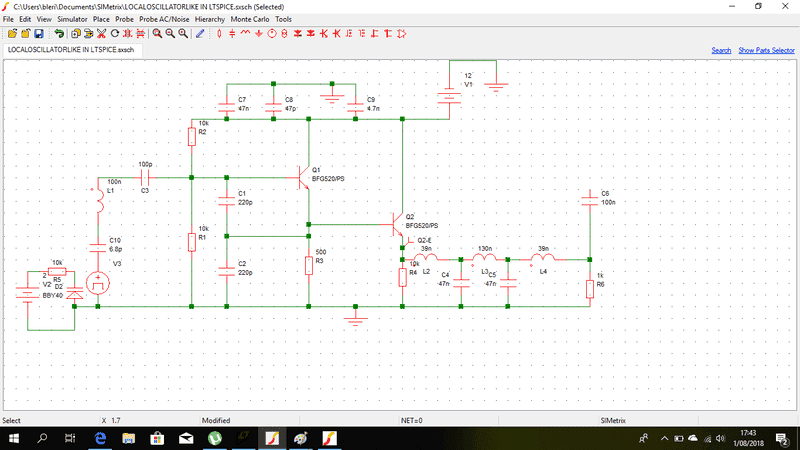Click the Save schematic icon in toolbar
This screenshot has width=800, height=450.
coord(41,33)
